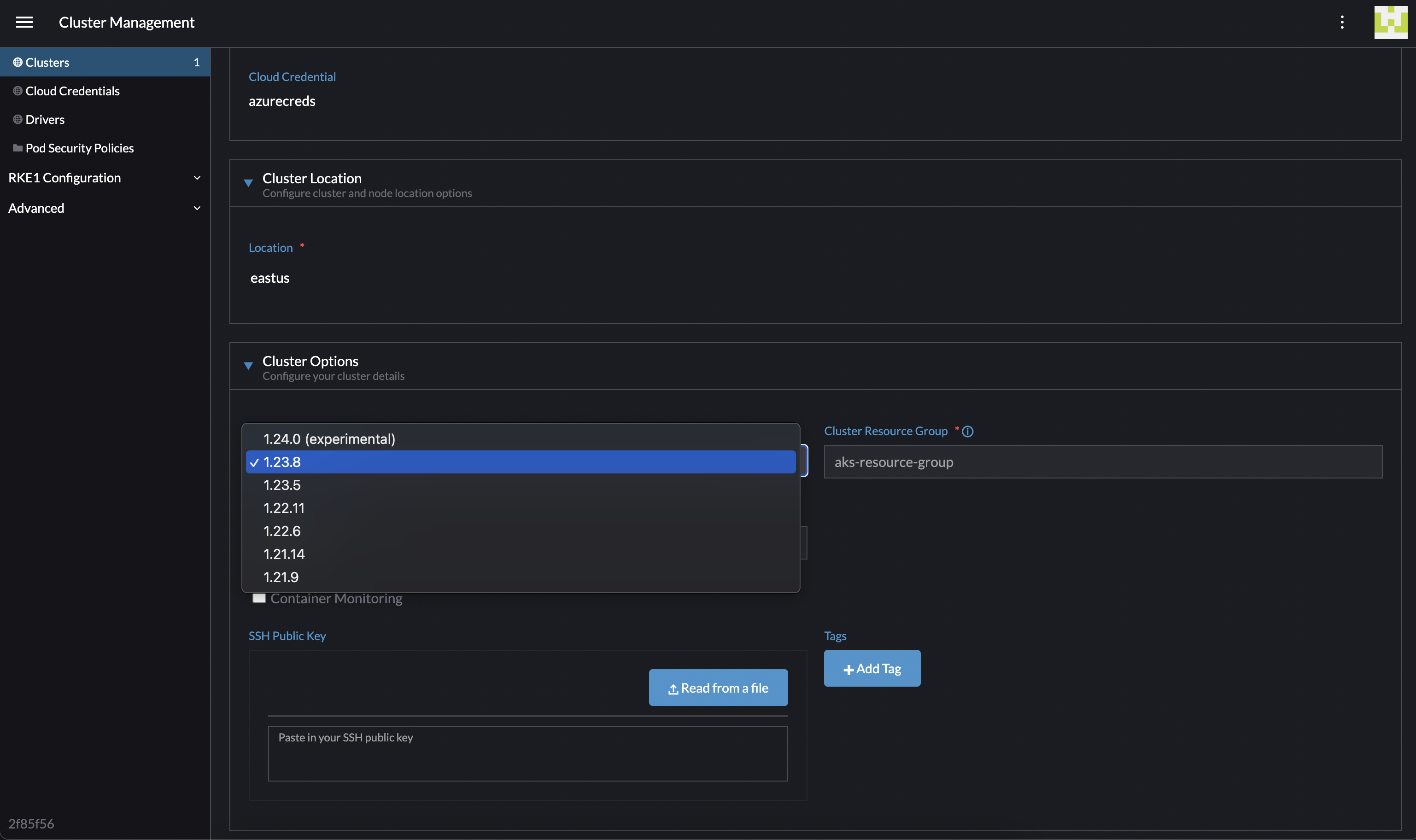Navigate to the Clusters sidebar item

(x=47, y=62)
